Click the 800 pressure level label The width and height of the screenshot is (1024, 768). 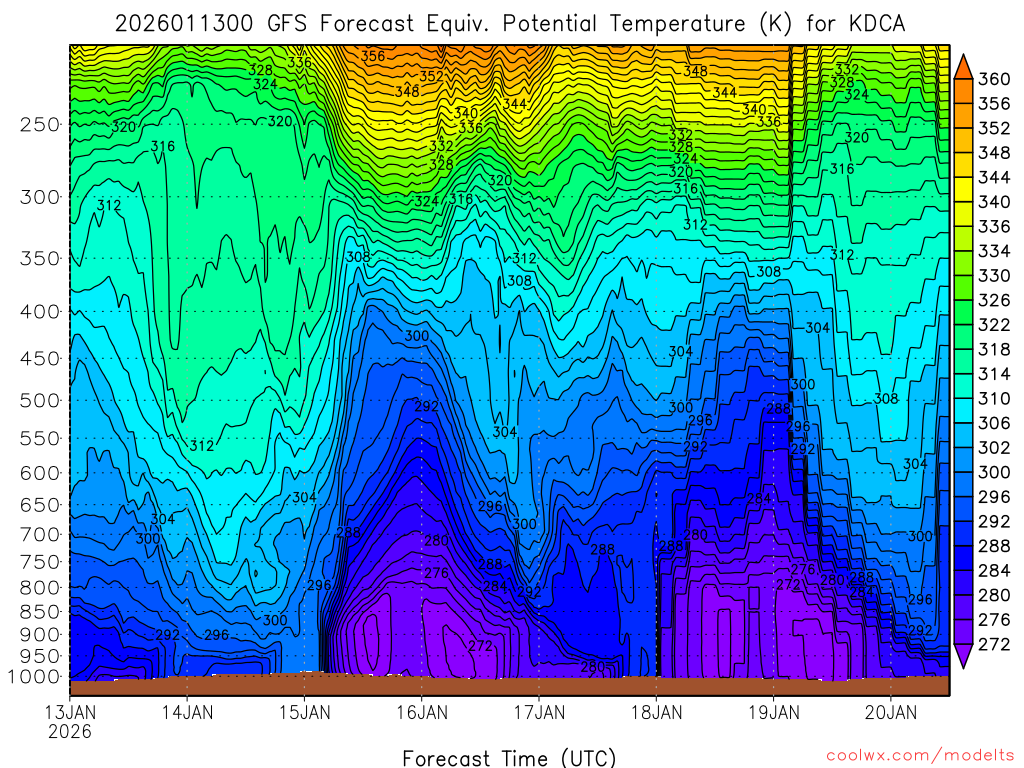40,587
